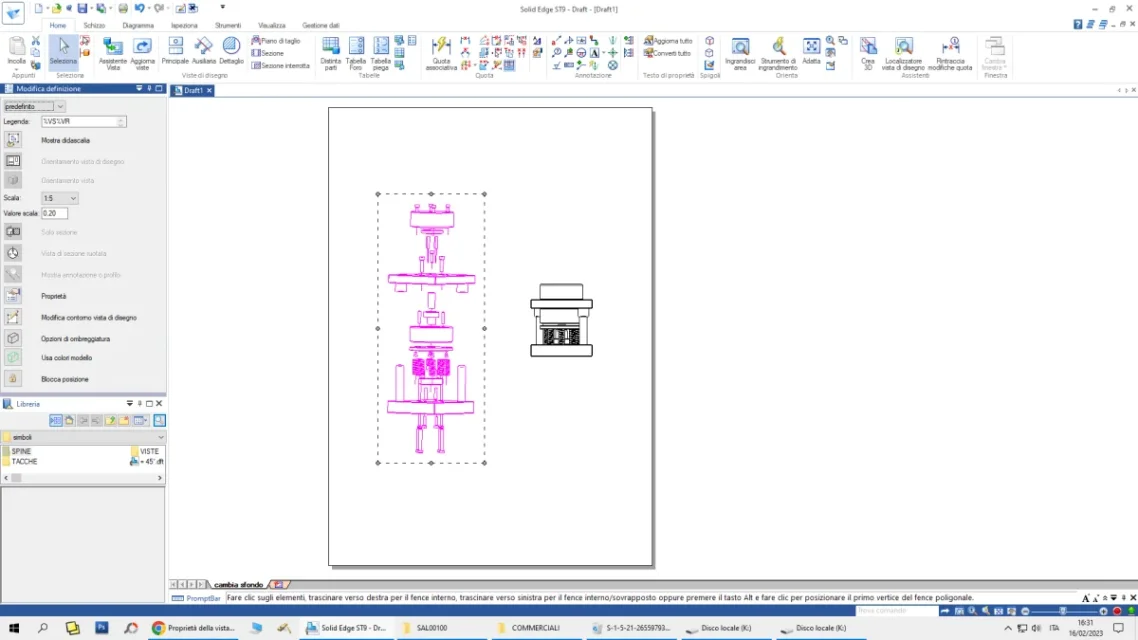
Task: Toggle Usa colori modello
Action: [x=13, y=358]
